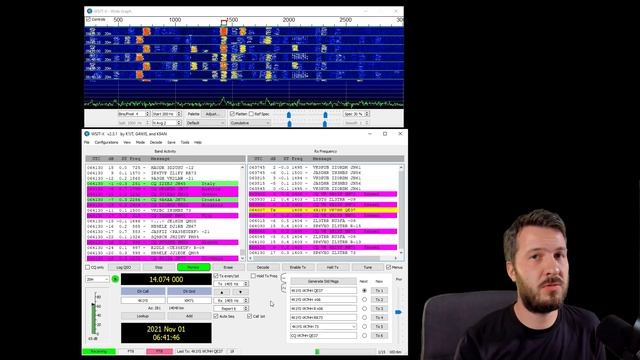Click the Spec 30% spinner arrows
Image resolution: width=640 pixels, height=360 pixels.
click(x=367, y=114)
